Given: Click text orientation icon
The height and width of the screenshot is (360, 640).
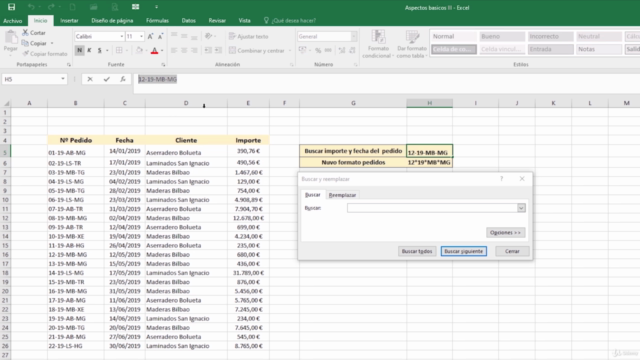Looking at the screenshot, I should [209, 36].
